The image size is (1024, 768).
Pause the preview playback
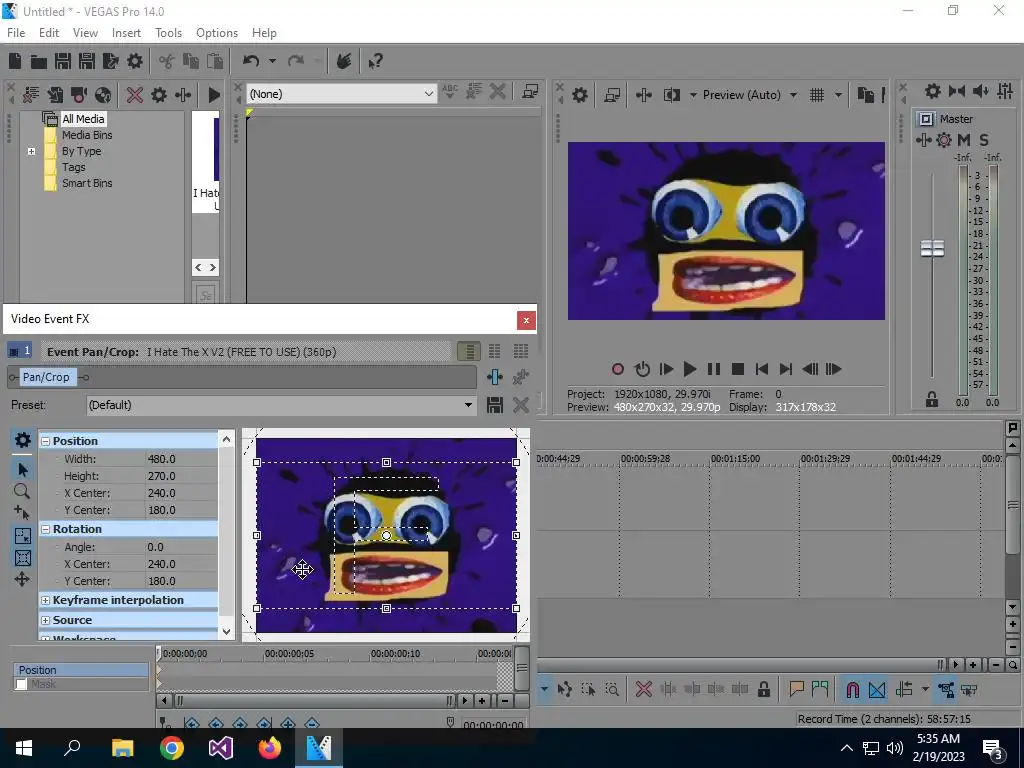[x=714, y=369]
